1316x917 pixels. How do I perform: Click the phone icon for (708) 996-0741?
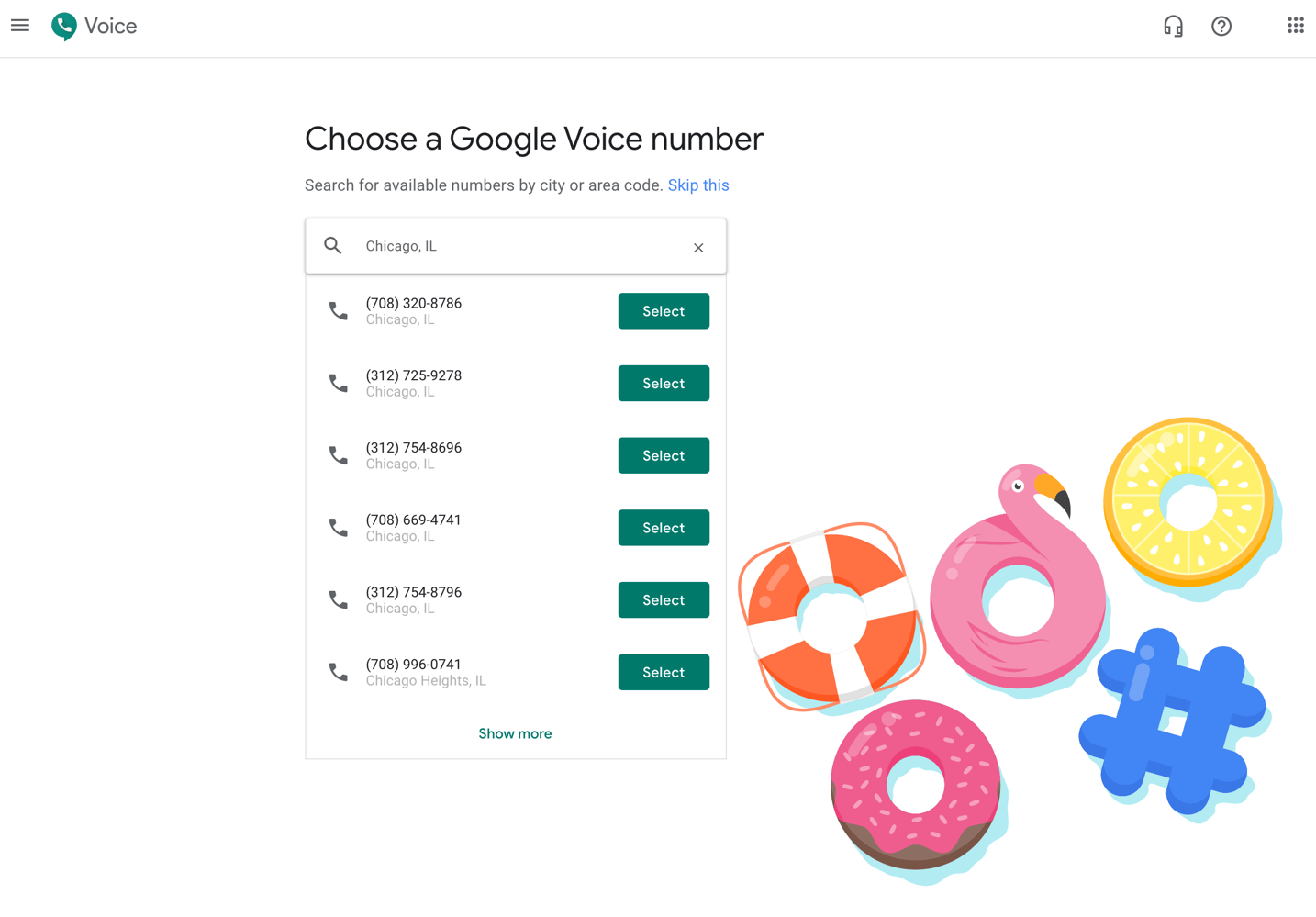338,671
